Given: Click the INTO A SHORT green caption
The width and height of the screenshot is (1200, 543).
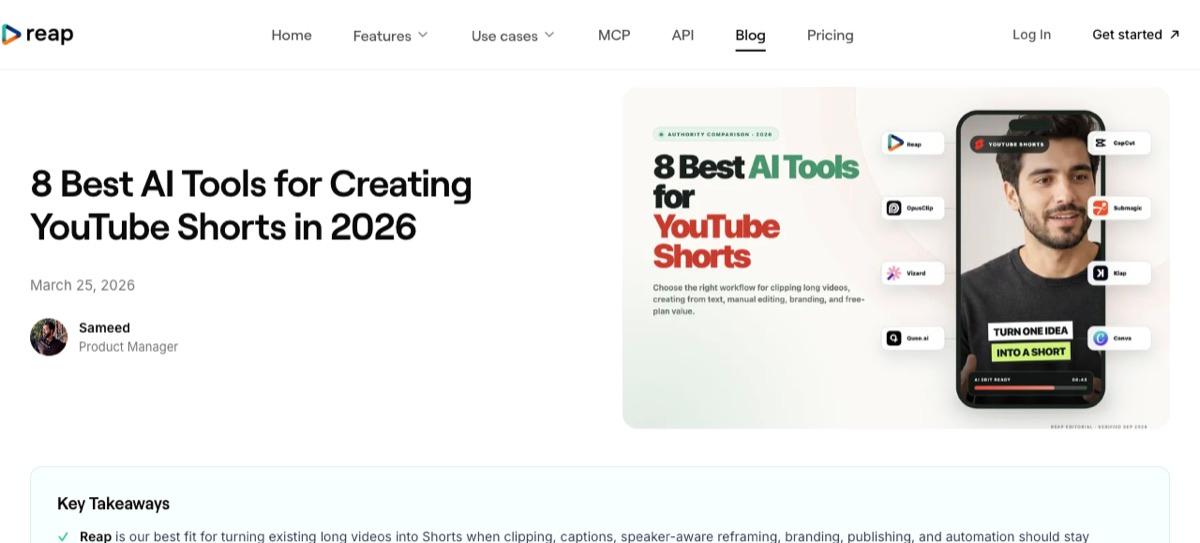Looking at the screenshot, I should 1030,352.
